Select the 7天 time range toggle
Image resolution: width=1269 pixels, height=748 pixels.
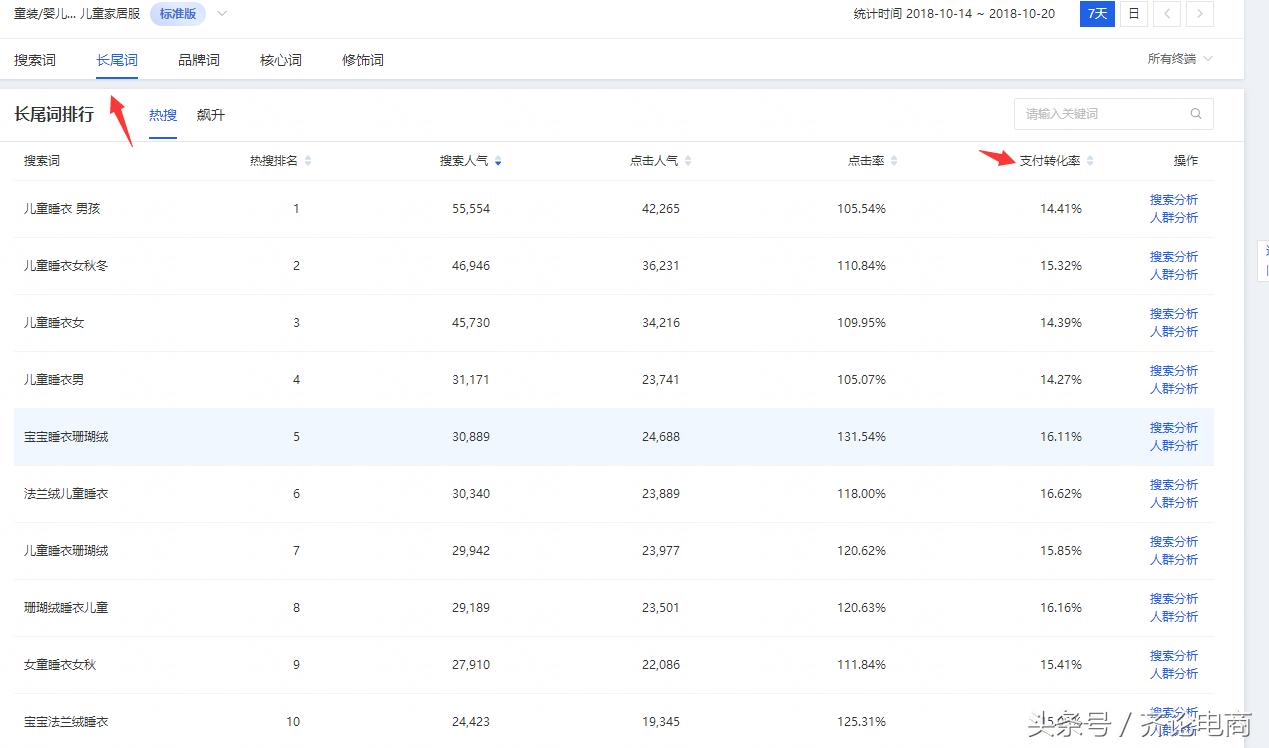click(x=1097, y=14)
